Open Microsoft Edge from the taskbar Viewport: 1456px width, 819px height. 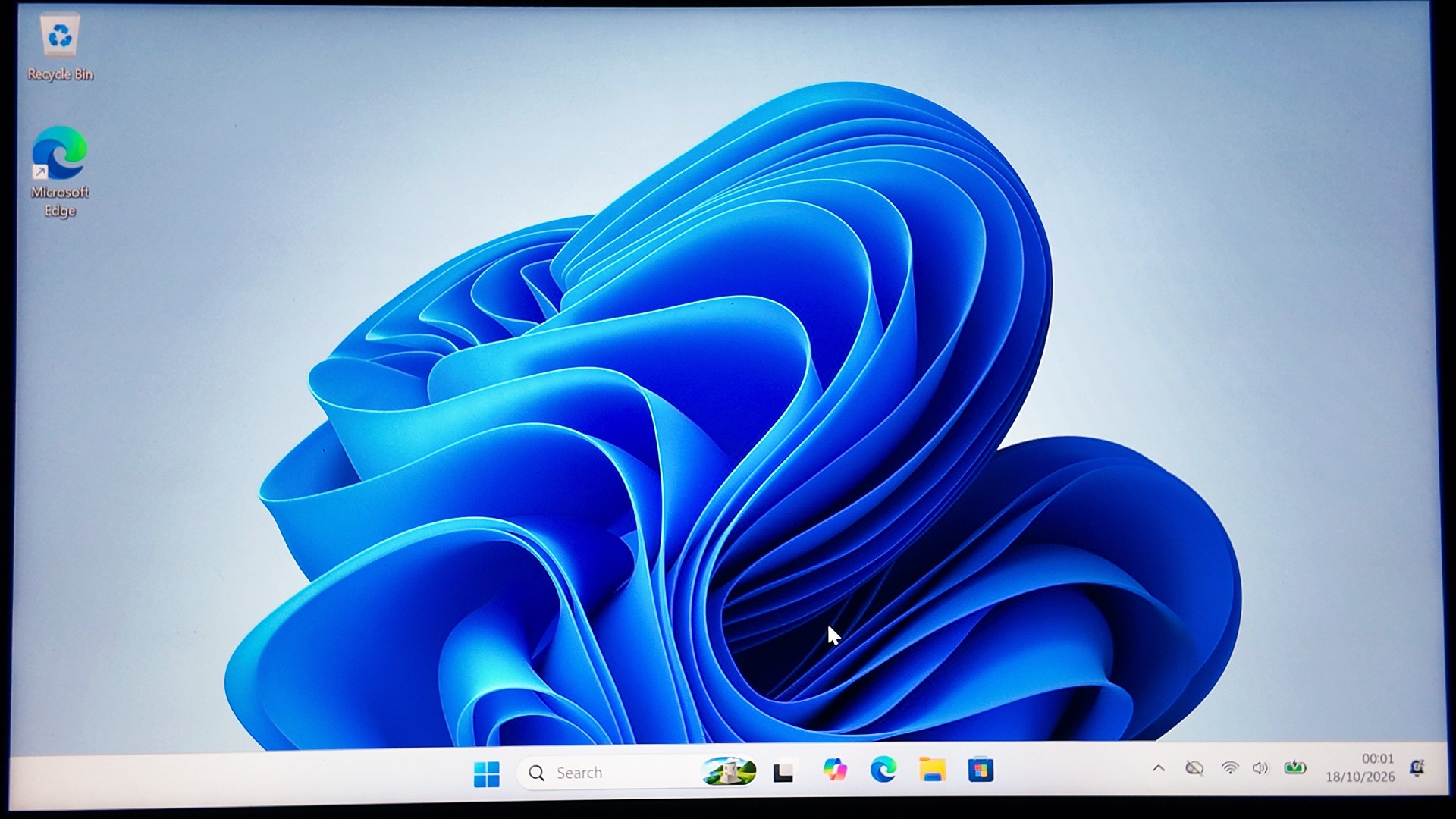(883, 770)
